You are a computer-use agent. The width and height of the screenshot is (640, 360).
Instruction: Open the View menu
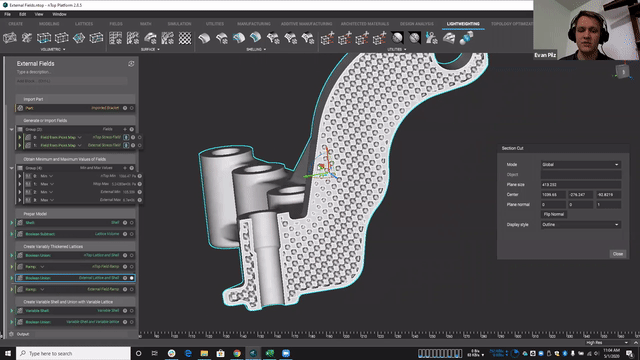(x=39, y=14)
